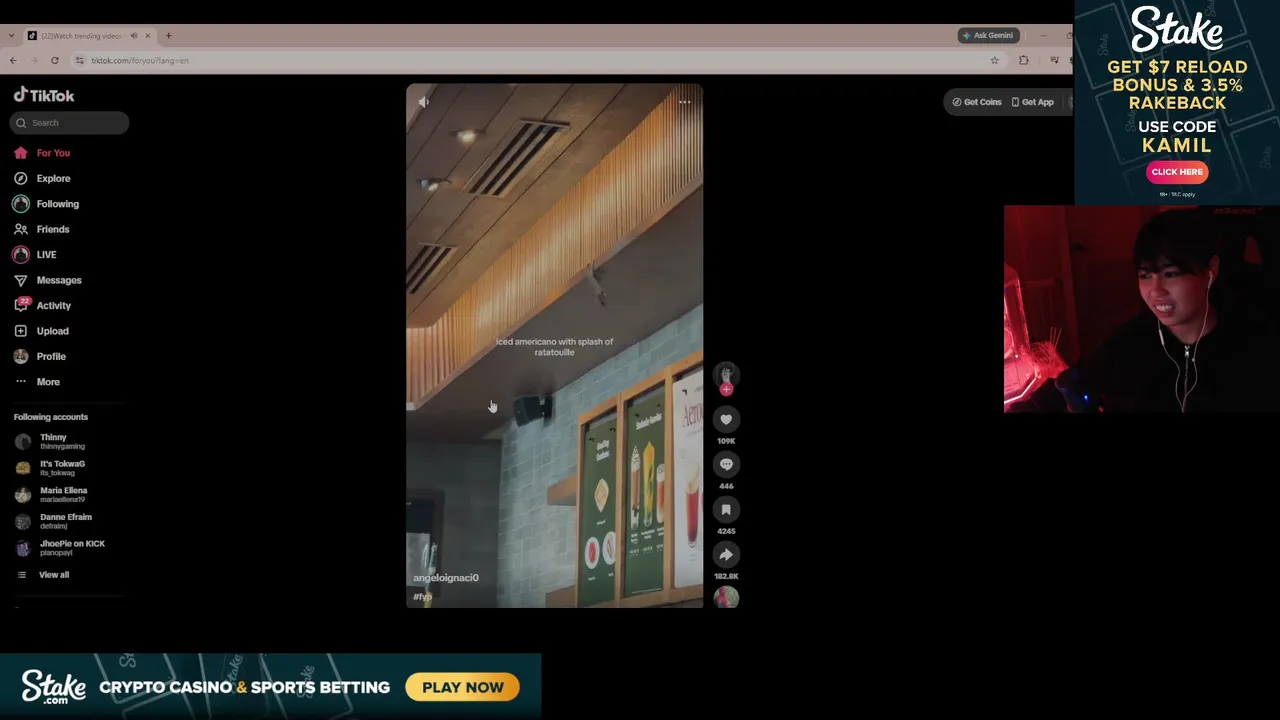The image size is (1280, 720).
Task: Open the video comments
Action: tap(726, 465)
